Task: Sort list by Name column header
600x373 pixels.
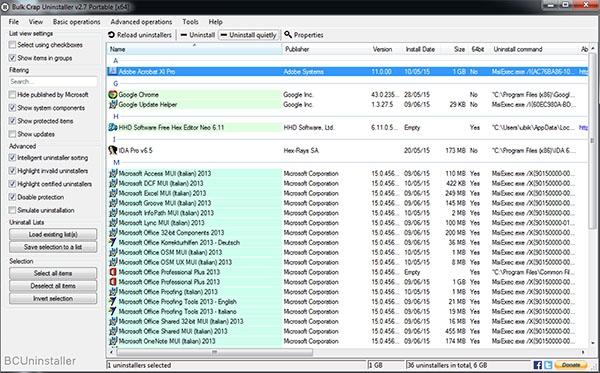Action: (x=194, y=49)
